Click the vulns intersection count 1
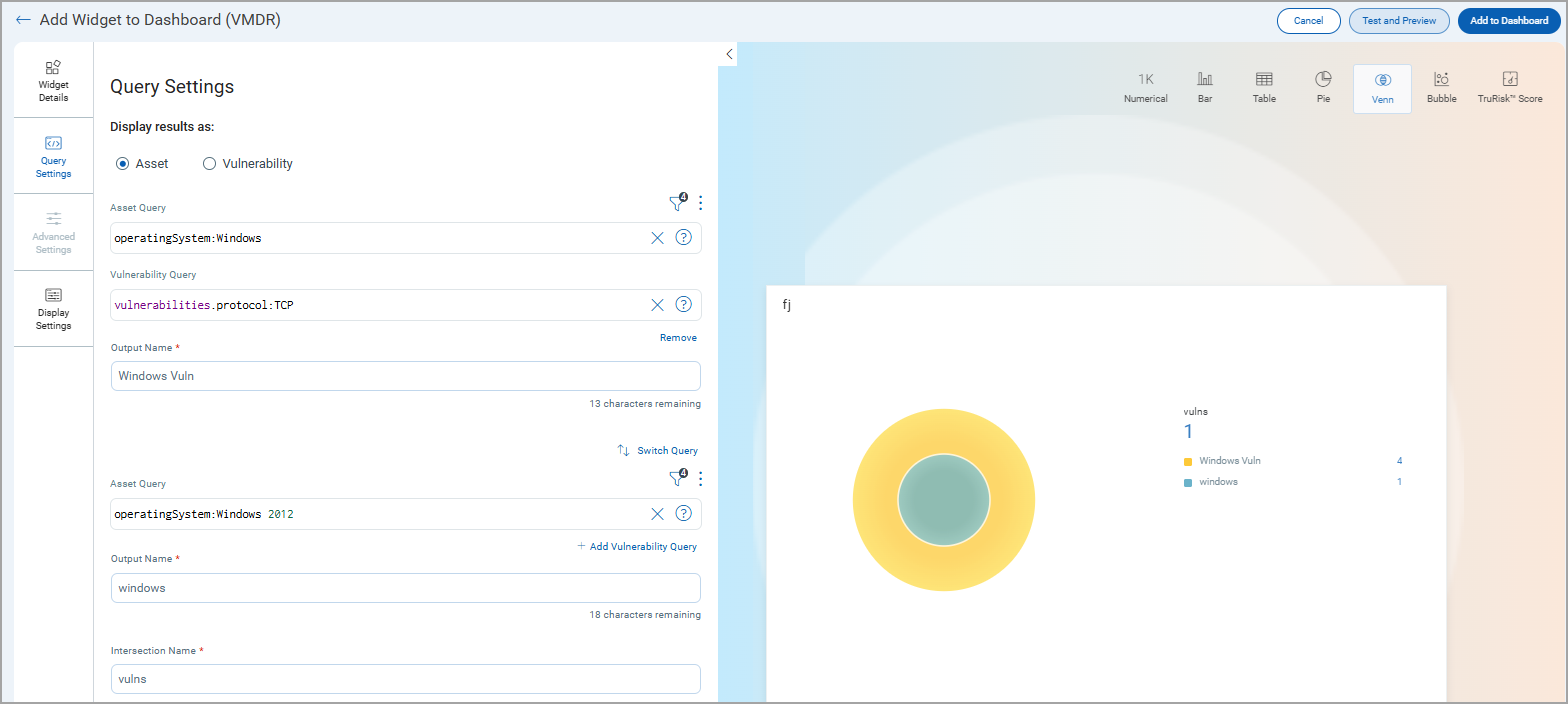Screen dimensions: 1568x704 coord(1189,432)
